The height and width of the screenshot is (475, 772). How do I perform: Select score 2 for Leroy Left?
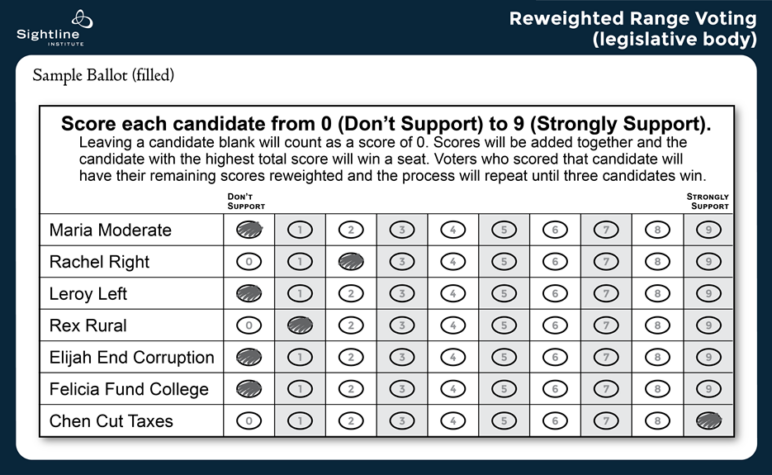click(352, 294)
